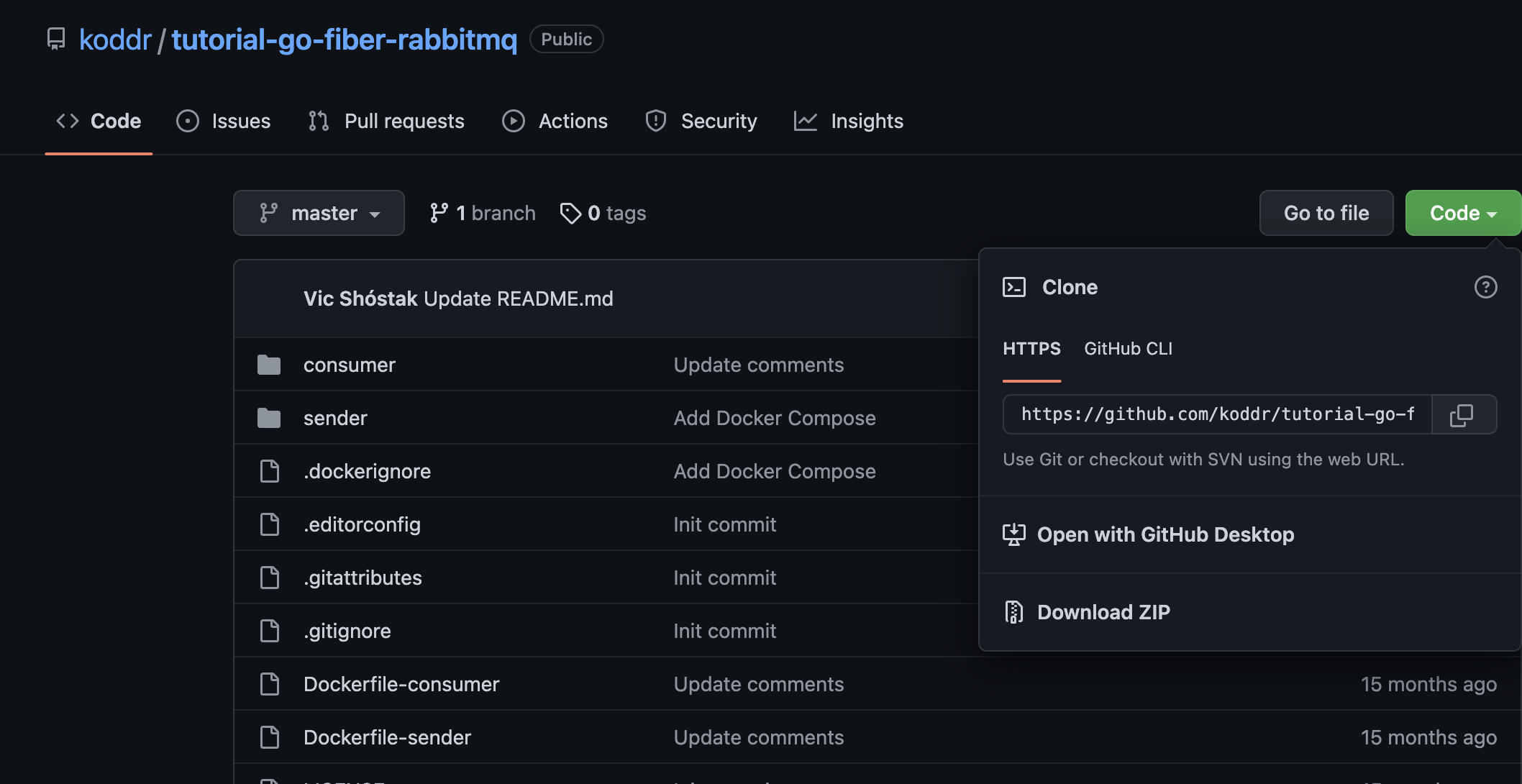Toggle the green Code dropdown button
The height and width of the screenshot is (784, 1522).
(x=1463, y=213)
